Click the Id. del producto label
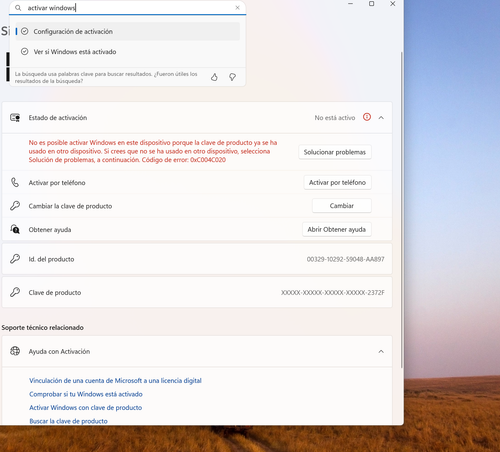500x452 pixels. 51,259
